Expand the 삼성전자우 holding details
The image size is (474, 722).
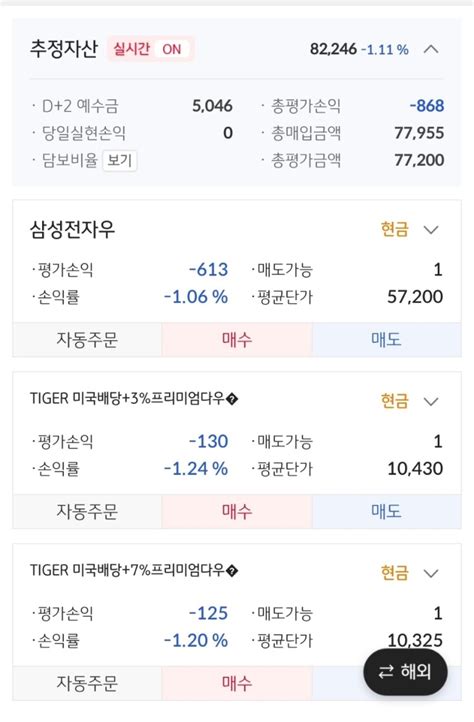tap(431, 229)
